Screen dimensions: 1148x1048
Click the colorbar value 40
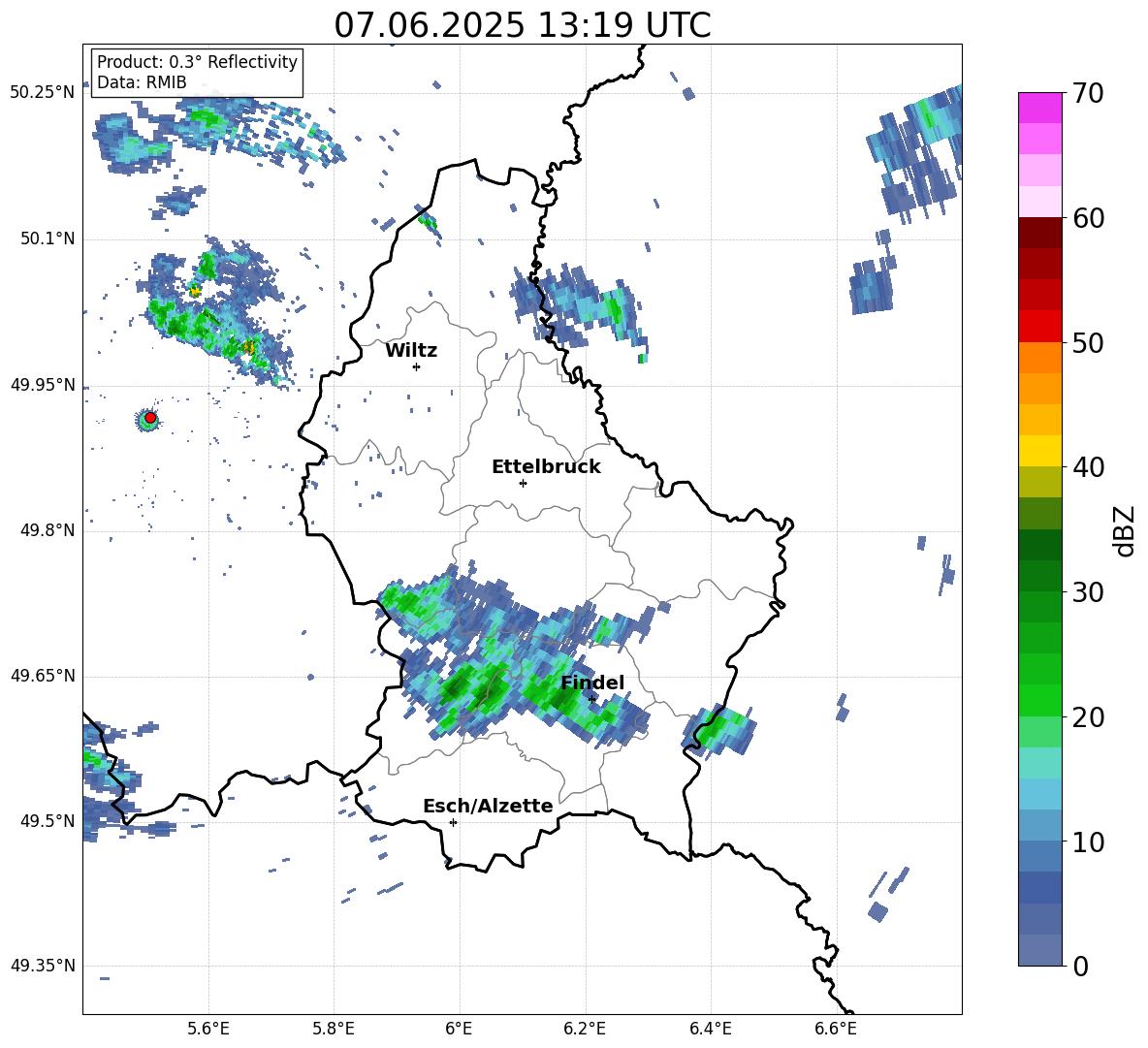tap(1088, 467)
